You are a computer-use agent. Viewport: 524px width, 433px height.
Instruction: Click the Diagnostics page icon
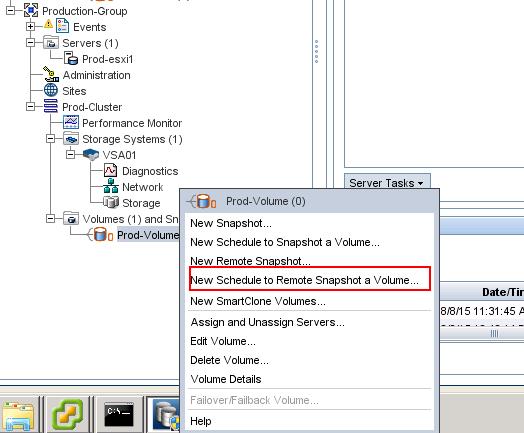[x=110, y=170]
